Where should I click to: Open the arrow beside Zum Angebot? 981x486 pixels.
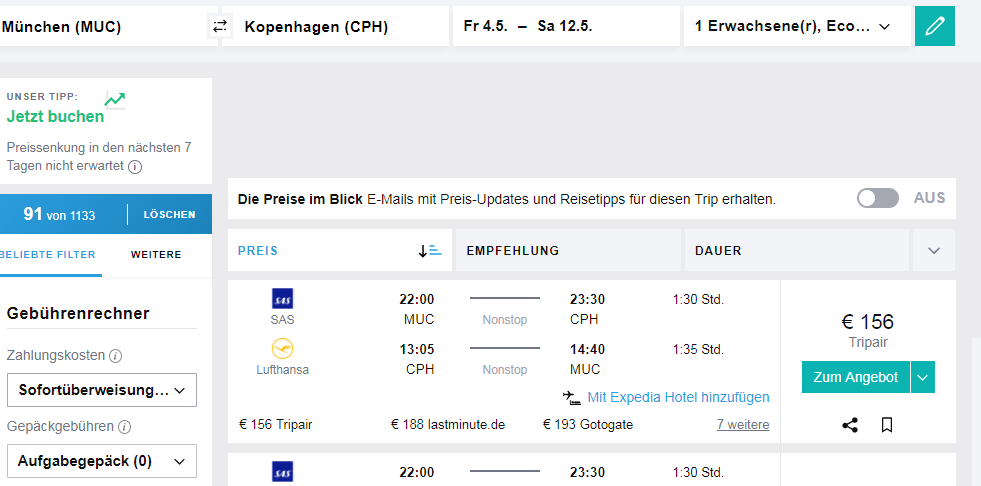[x=923, y=377]
